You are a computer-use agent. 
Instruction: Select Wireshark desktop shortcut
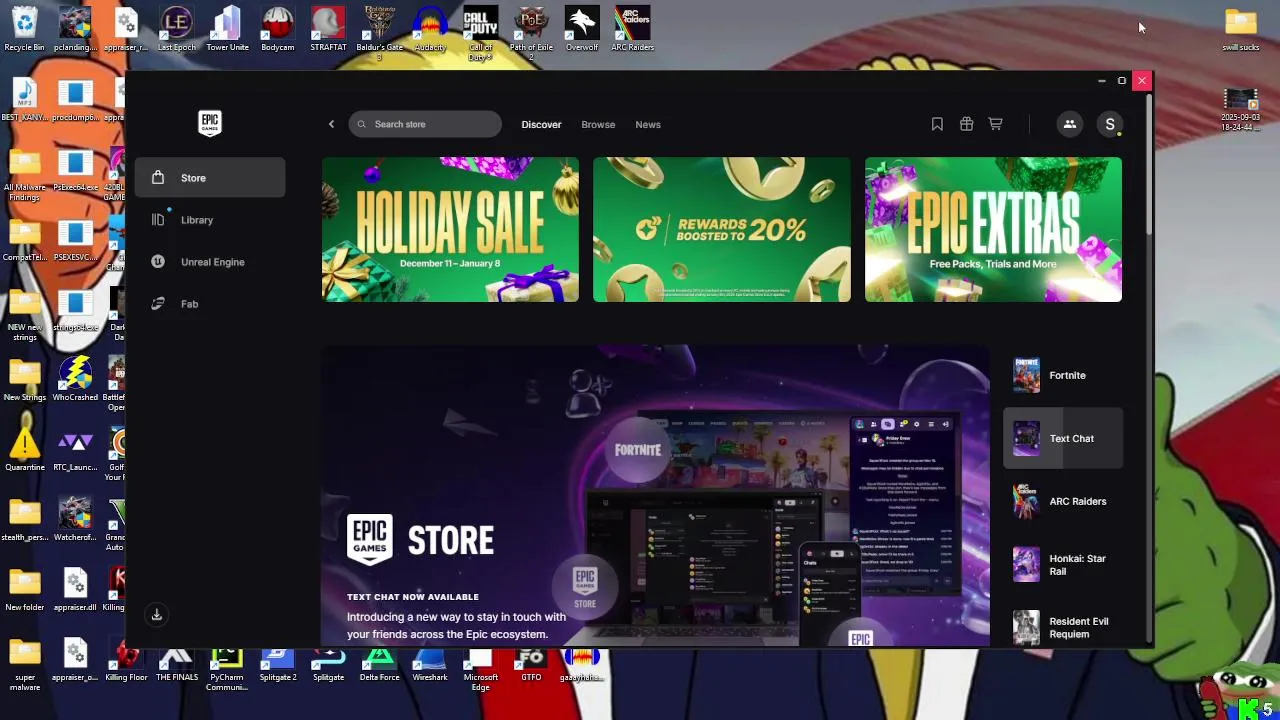(x=430, y=663)
